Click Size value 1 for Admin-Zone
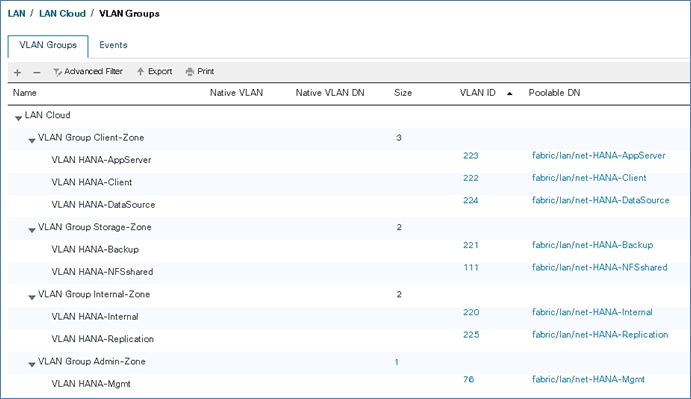Image resolution: width=691 pixels, height=399 pixels. (x=397, y=362)
